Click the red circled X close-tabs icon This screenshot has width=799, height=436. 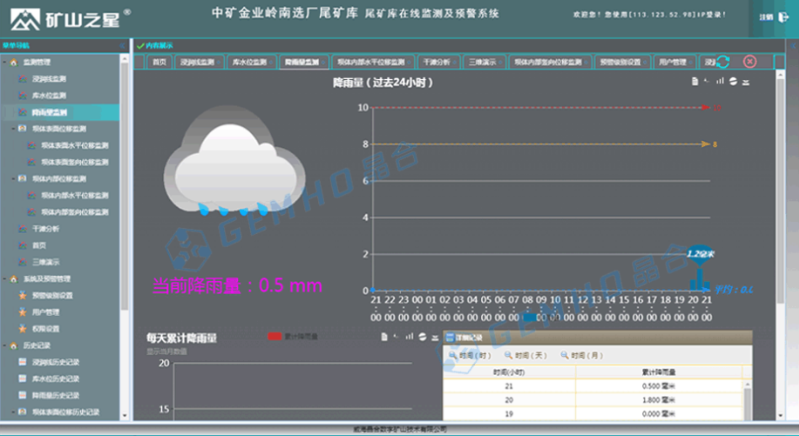[749, 62]
